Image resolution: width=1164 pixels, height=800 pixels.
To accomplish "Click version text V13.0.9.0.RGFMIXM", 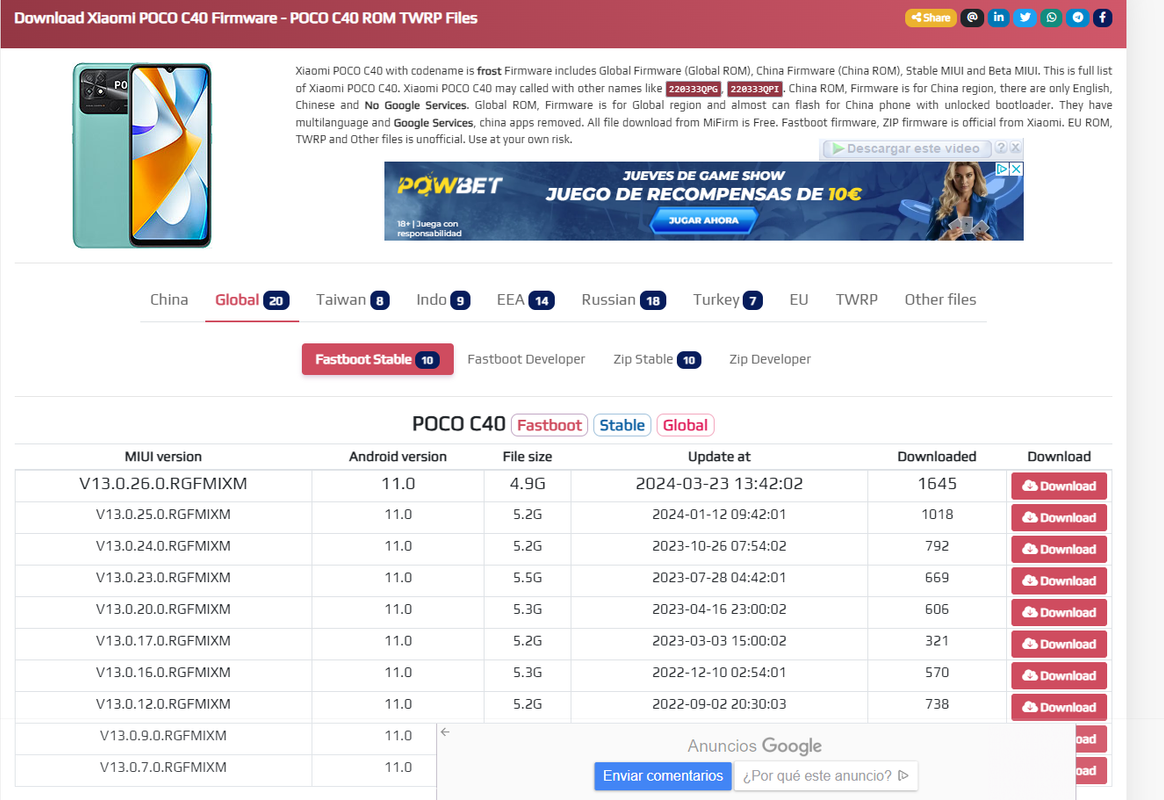I will [163, 735].
